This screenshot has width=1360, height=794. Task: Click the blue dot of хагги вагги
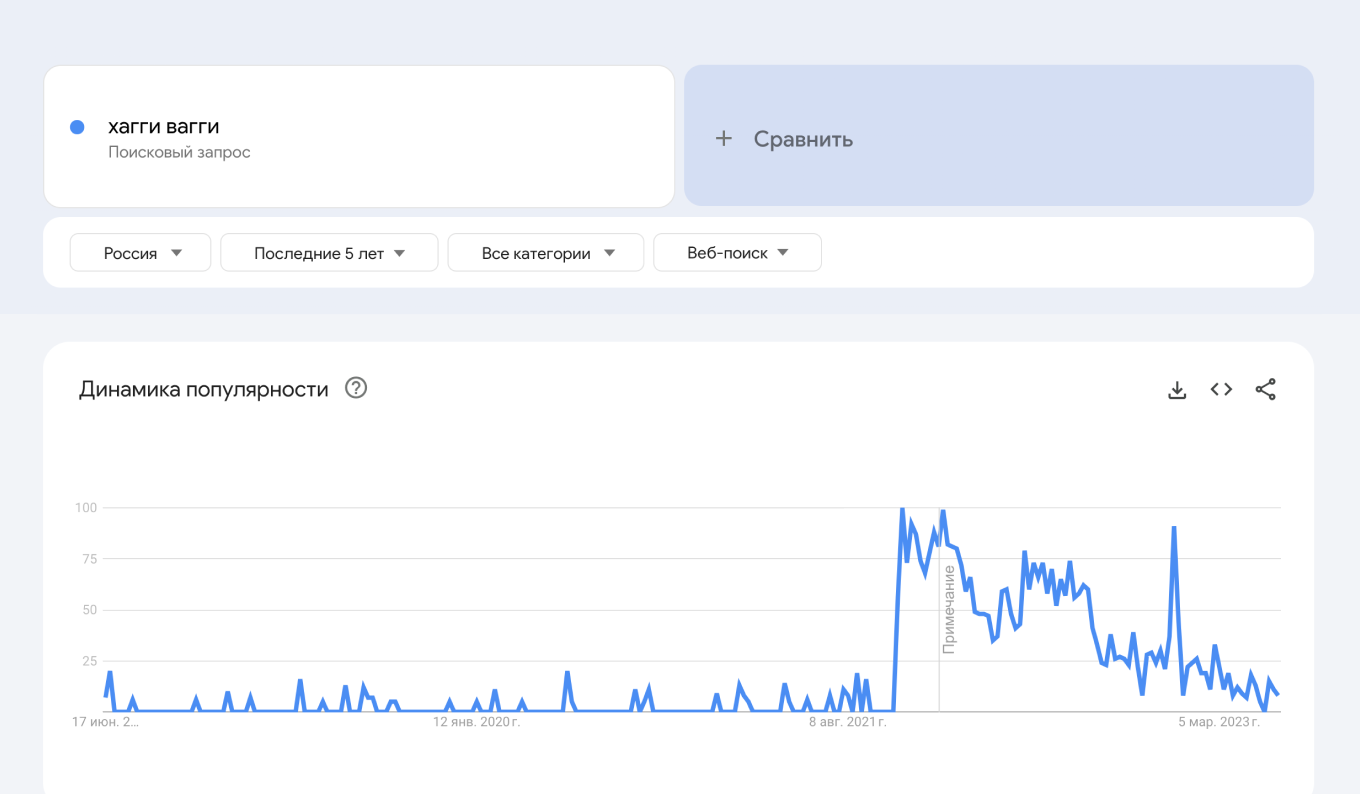77,127
